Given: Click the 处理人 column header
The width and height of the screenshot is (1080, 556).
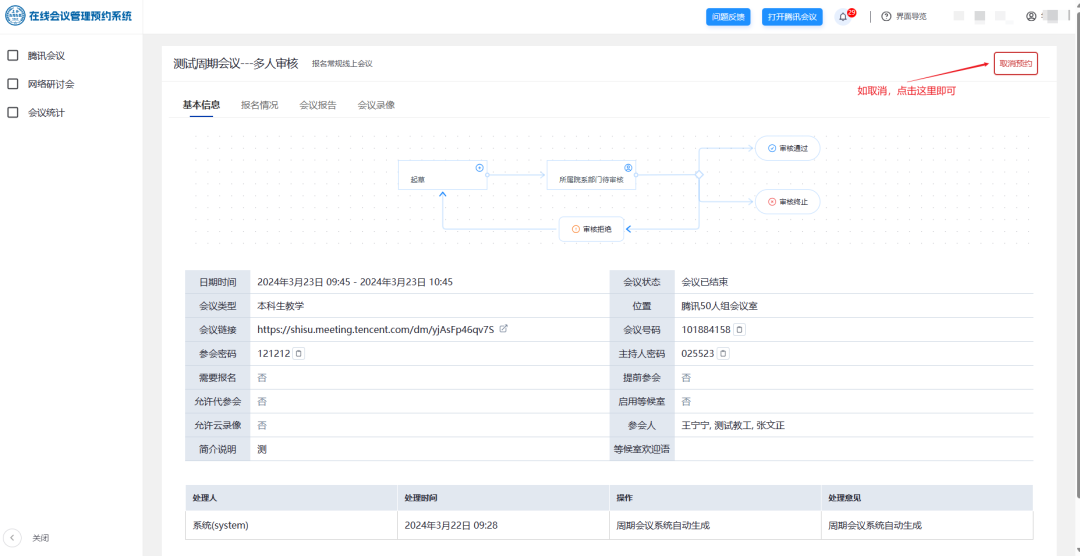Looking at the screenshot, I should (291, 497).
